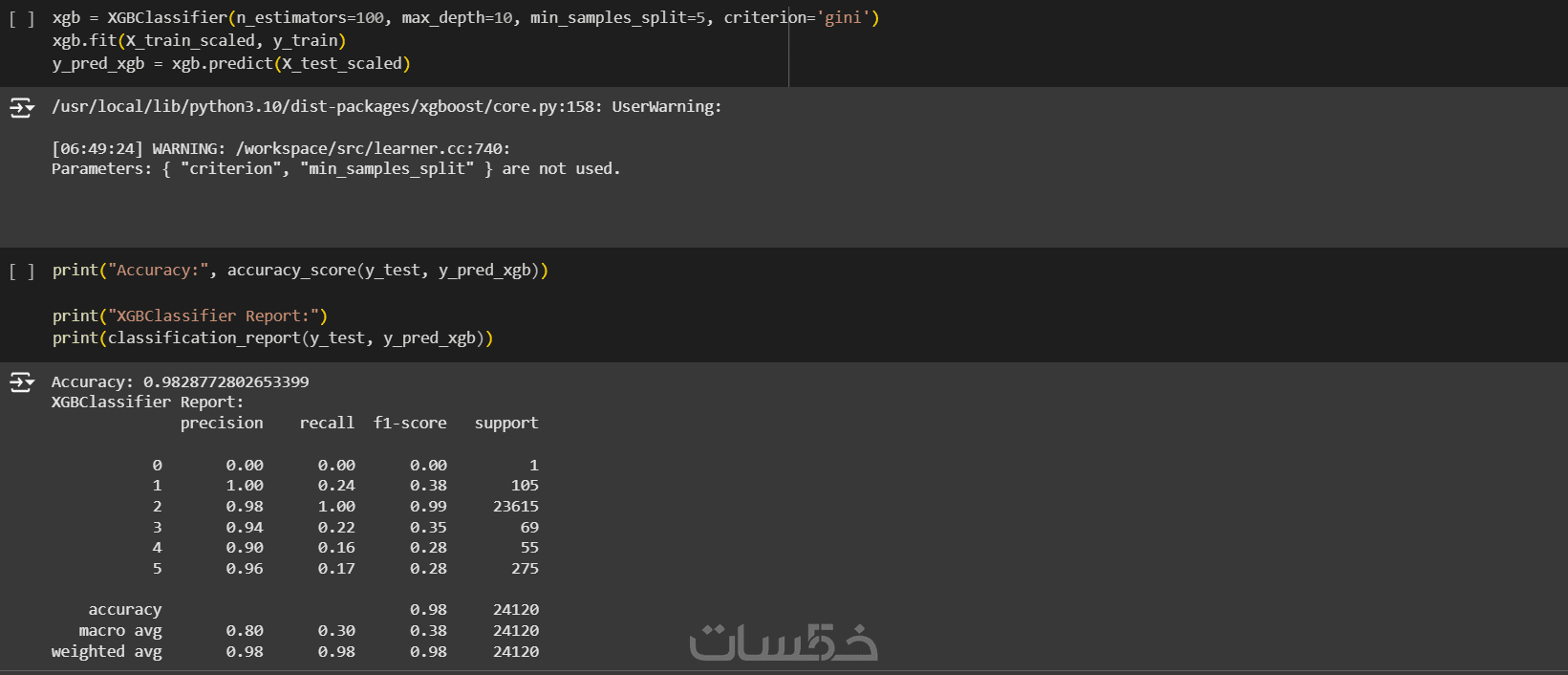
Task: Click the precision column header in the report
Action: 222,423
